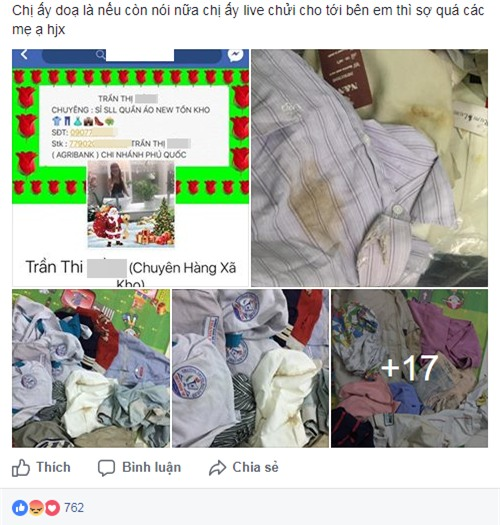Click the post caption text
Viewport: 500px width, 525px height.
[x=248, y=20]
